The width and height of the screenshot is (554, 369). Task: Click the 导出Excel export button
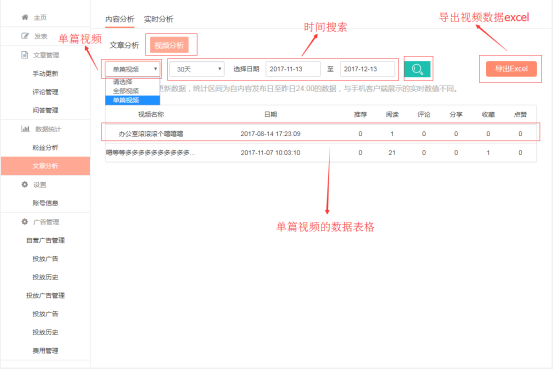pos(511,69)
